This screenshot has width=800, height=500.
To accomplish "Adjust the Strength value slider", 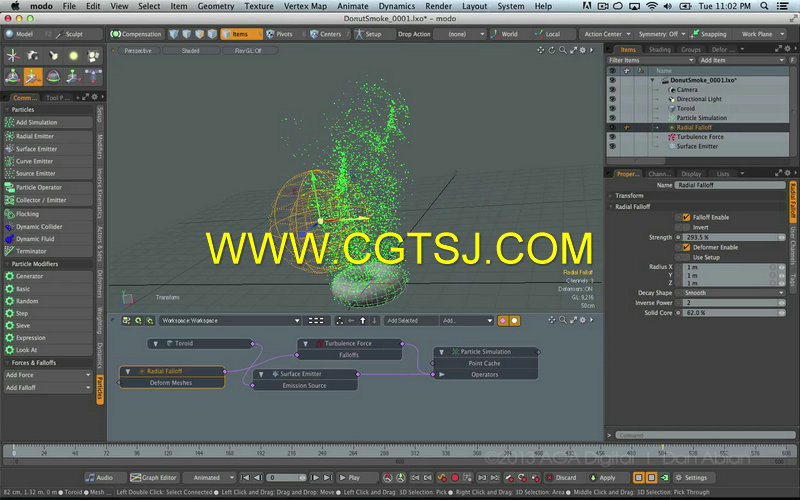I will click(734, 237).
